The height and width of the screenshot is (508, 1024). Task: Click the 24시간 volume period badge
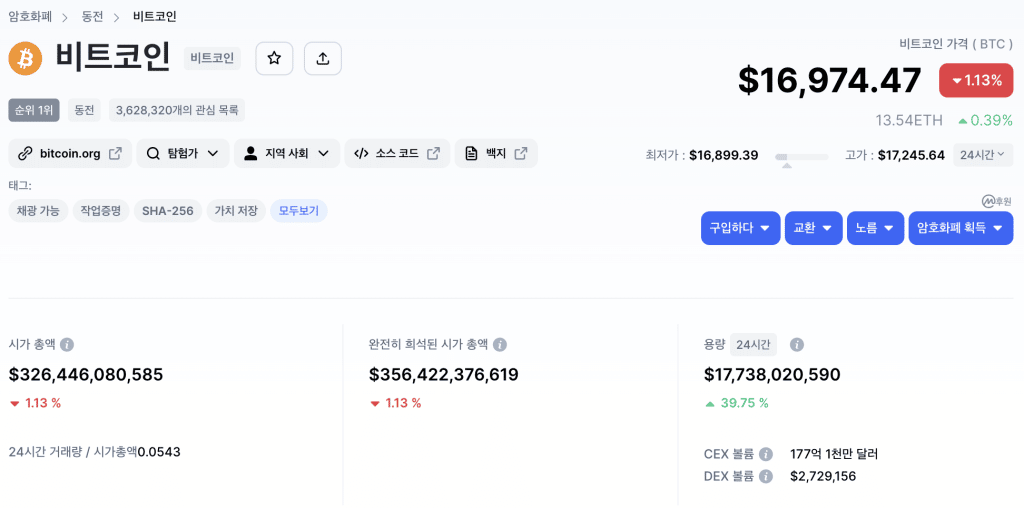[x=753, y=344]
